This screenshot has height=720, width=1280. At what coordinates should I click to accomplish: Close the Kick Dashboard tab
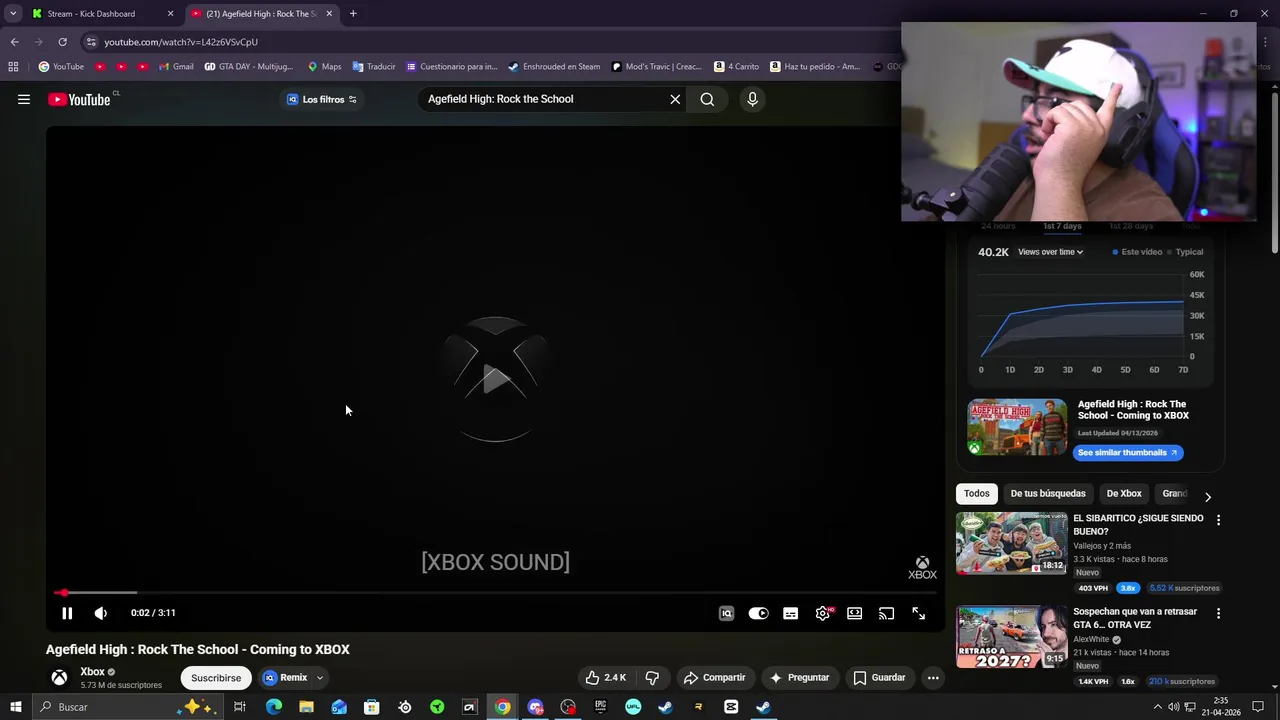pos(170,14)
